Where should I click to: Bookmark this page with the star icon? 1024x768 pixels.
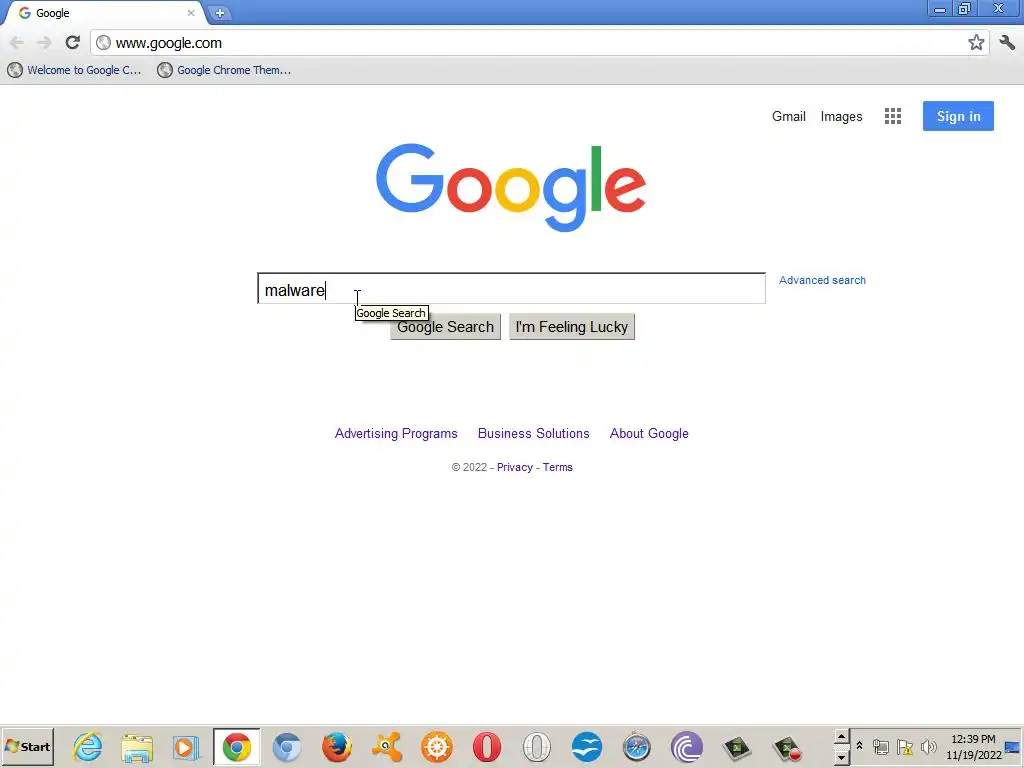976,42
